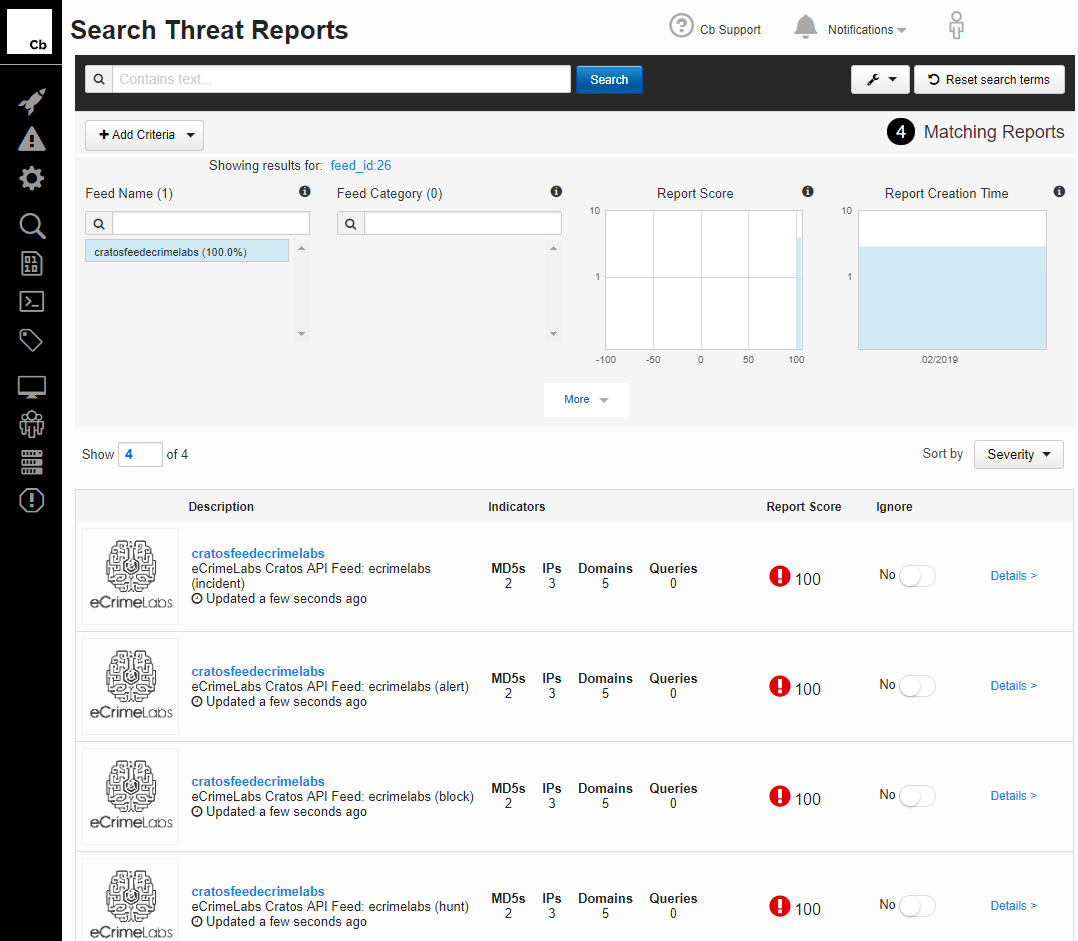Click the Feed Category info icon
This screenshot has height=941, width=1078.
556,192
